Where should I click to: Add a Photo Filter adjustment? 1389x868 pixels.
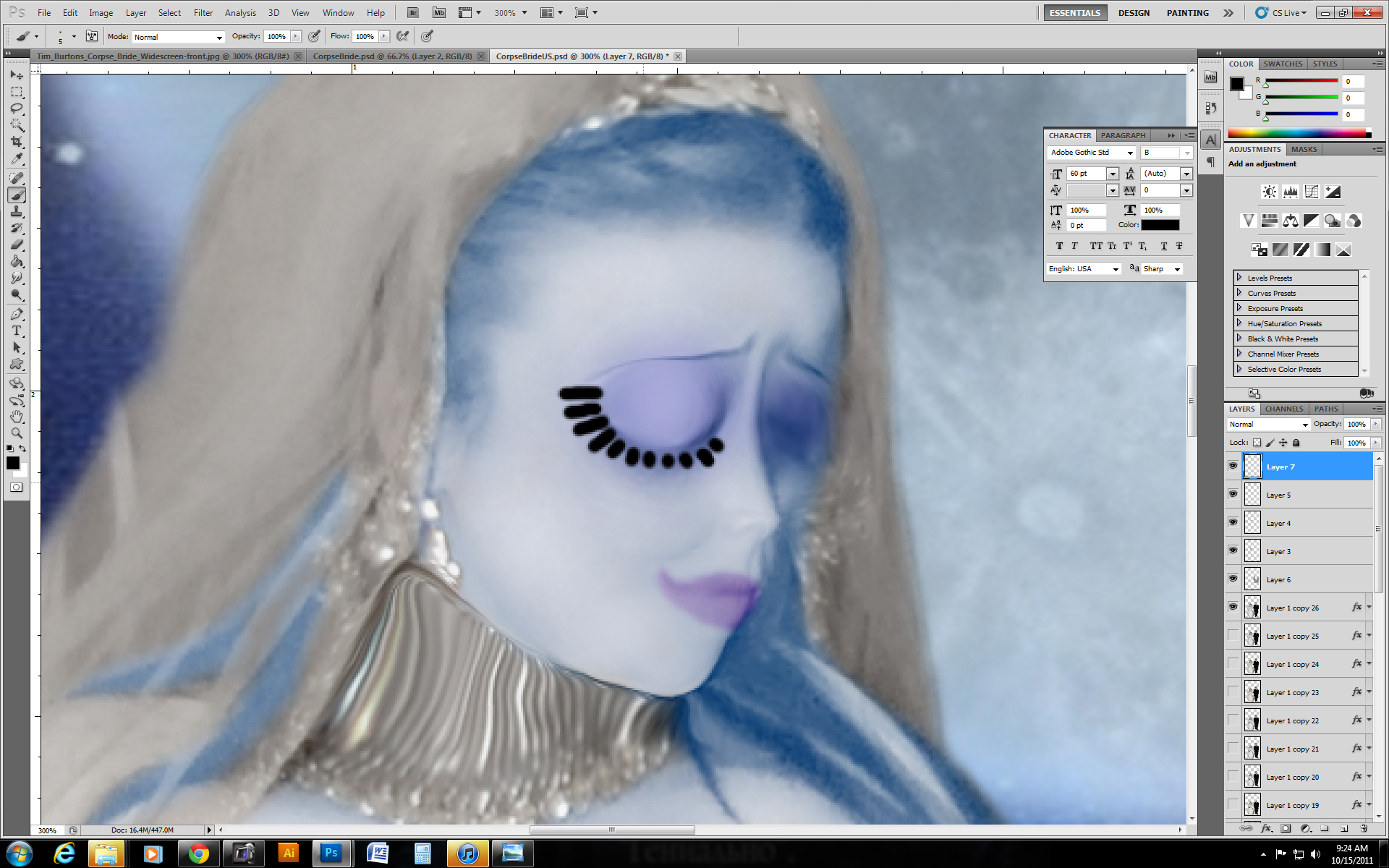click(x=1332, y=221)
